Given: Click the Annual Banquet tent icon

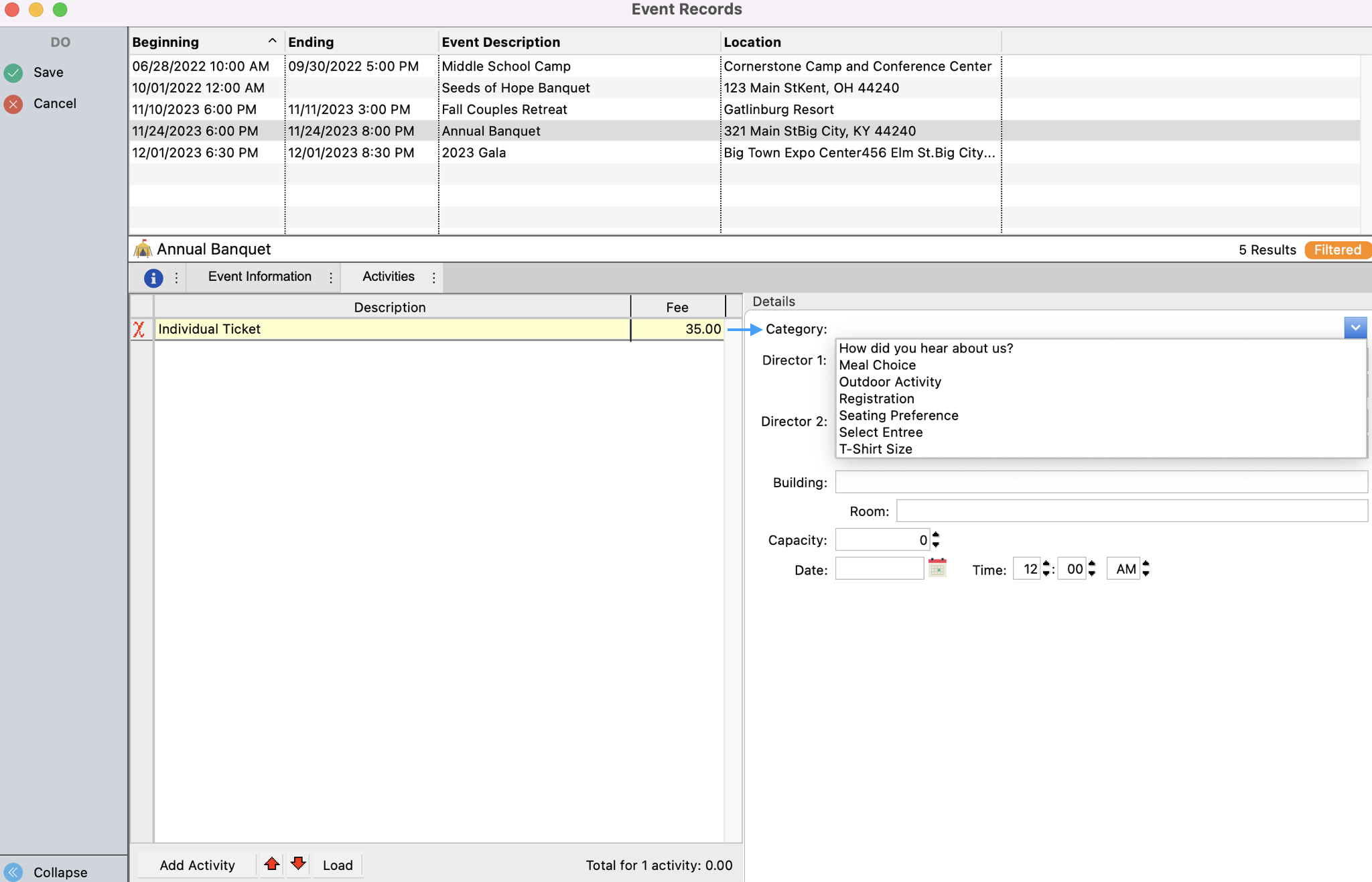Looking at the screenshot, I should (143, 249).
